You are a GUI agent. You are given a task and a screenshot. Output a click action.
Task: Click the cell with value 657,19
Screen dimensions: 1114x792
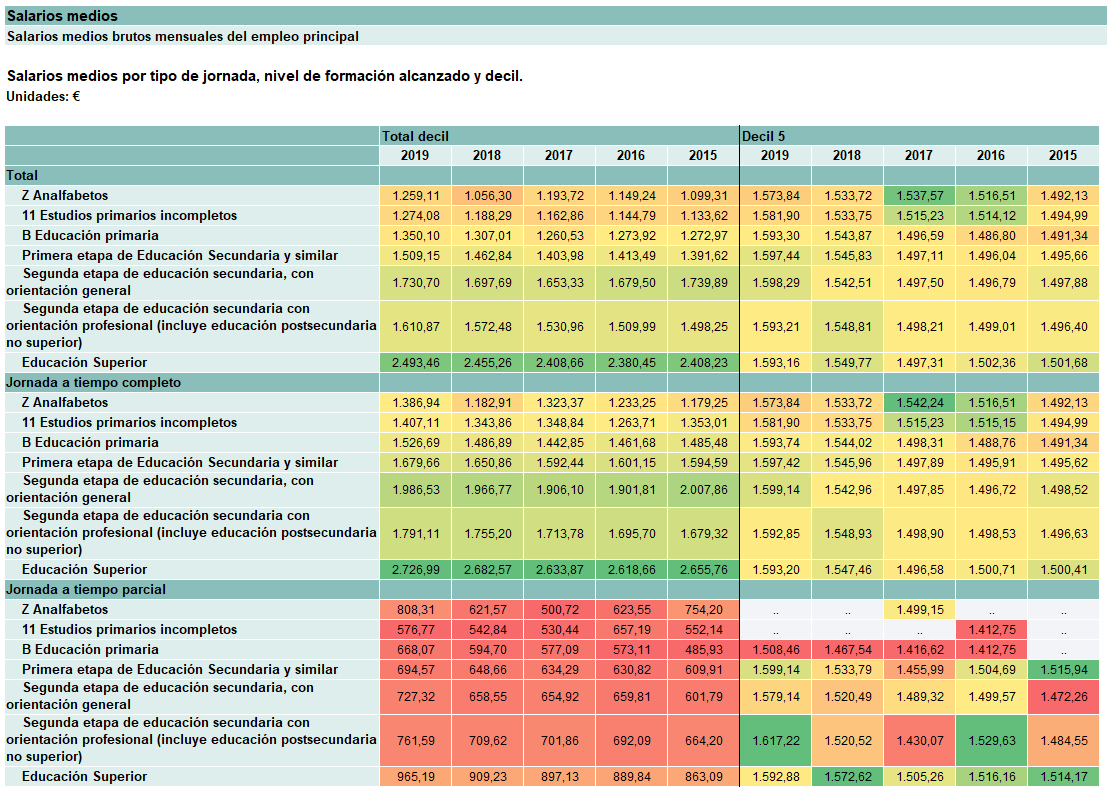click(x=632, y=629)
